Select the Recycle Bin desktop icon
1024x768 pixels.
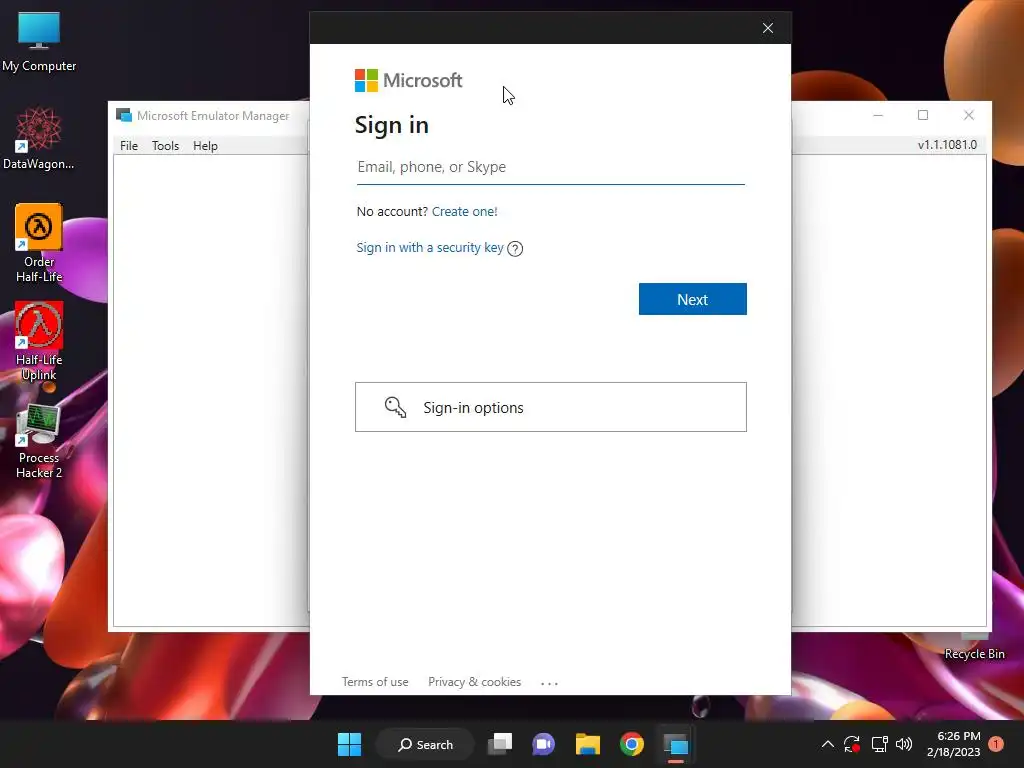[974, 648]
